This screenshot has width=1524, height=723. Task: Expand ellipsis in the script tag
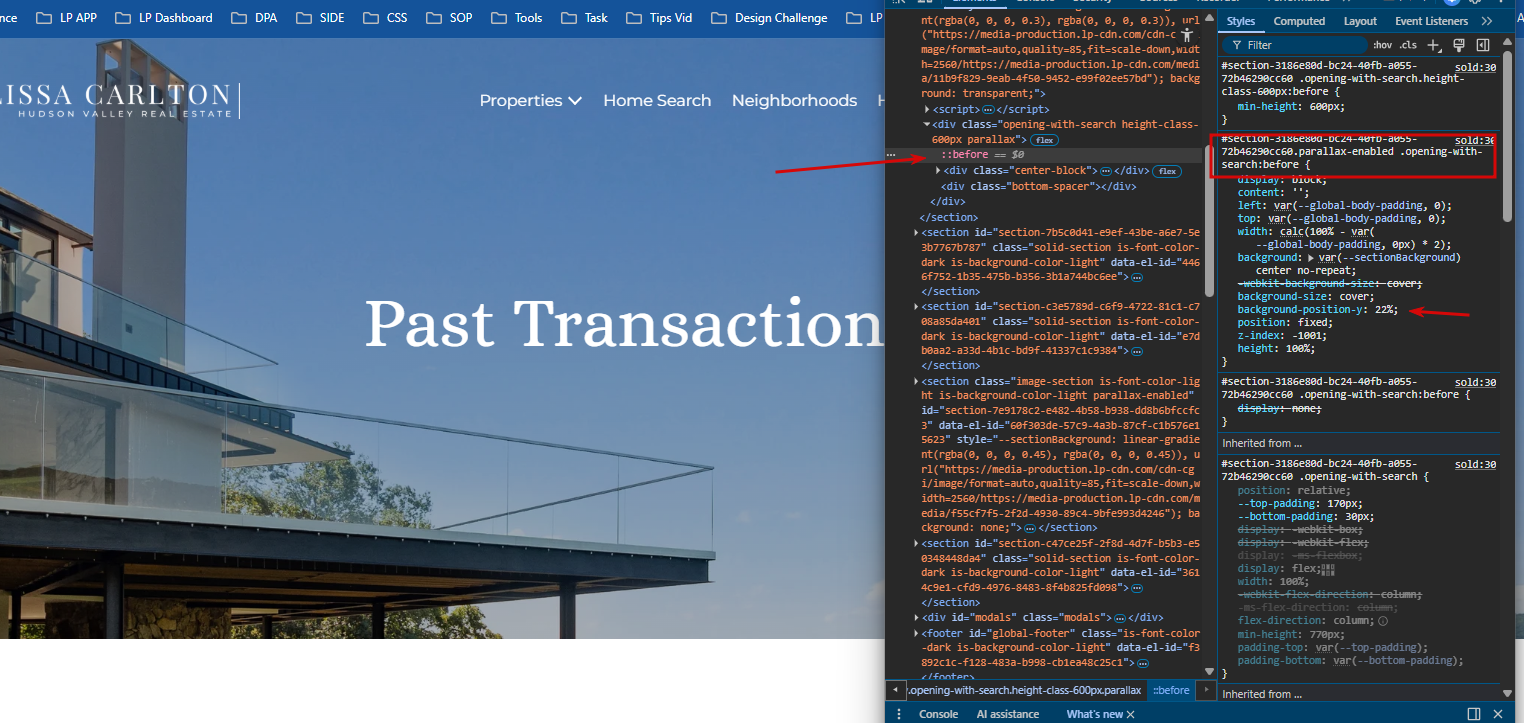[x=988, y=109]
